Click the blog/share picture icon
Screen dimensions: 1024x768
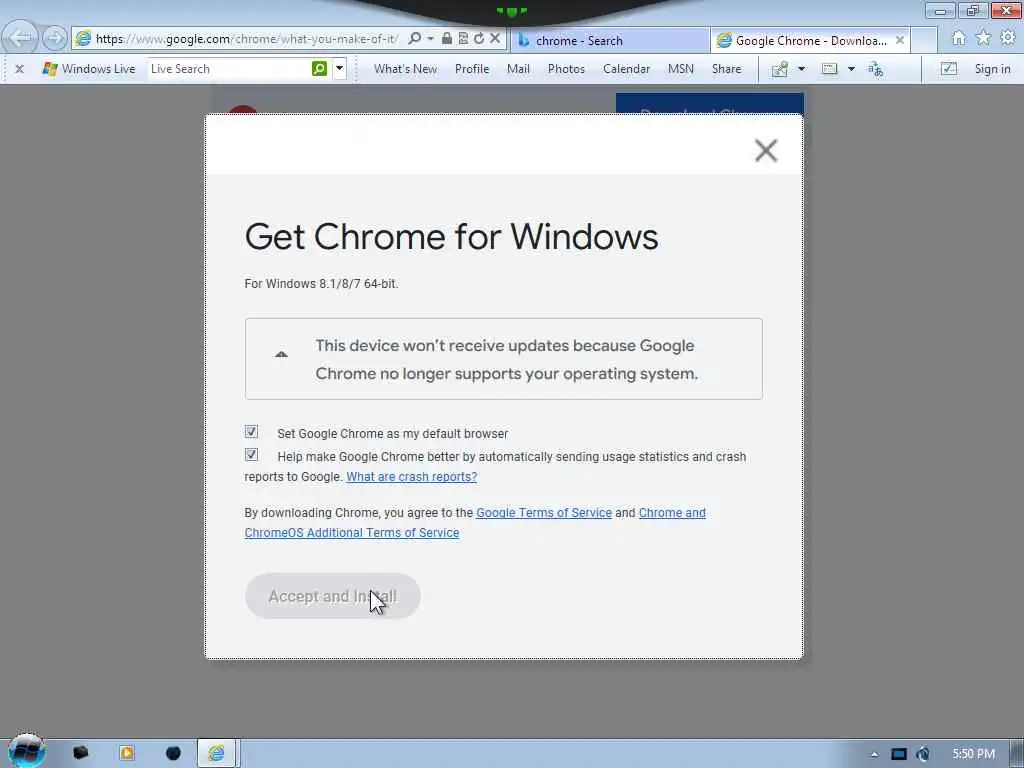(x=780, y=69)
